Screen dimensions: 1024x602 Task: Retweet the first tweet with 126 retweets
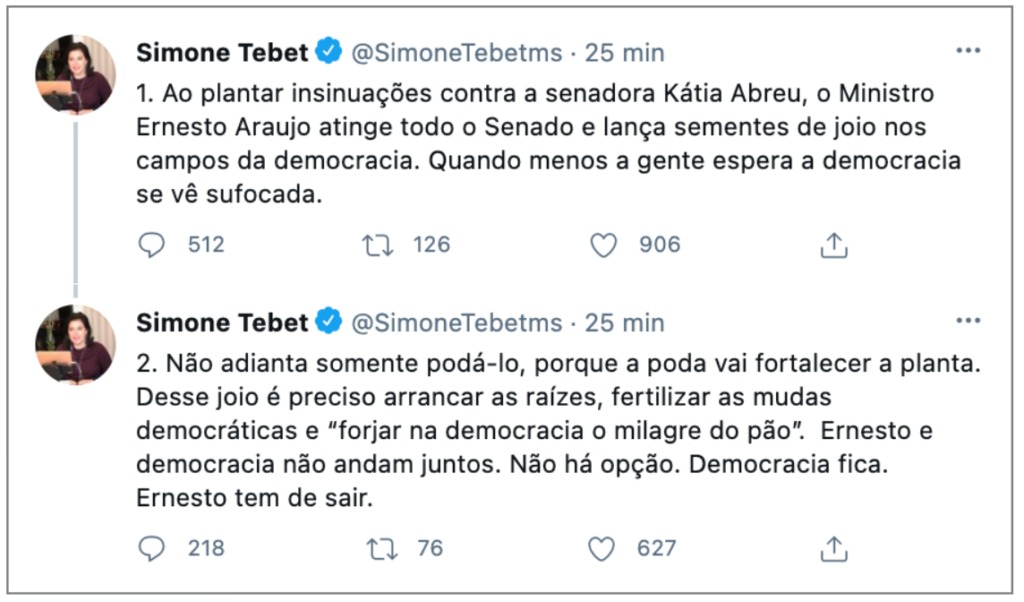pyautogui.click(x=377, y=245)
